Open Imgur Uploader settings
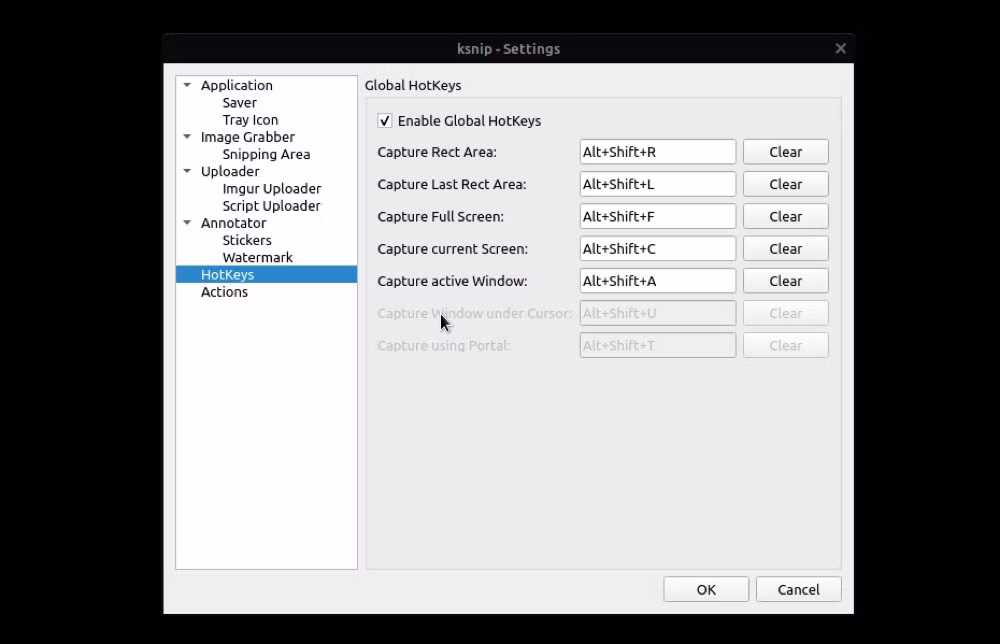Image resolution: width=1000 pixels, height=644 pixels. [272, 189]
